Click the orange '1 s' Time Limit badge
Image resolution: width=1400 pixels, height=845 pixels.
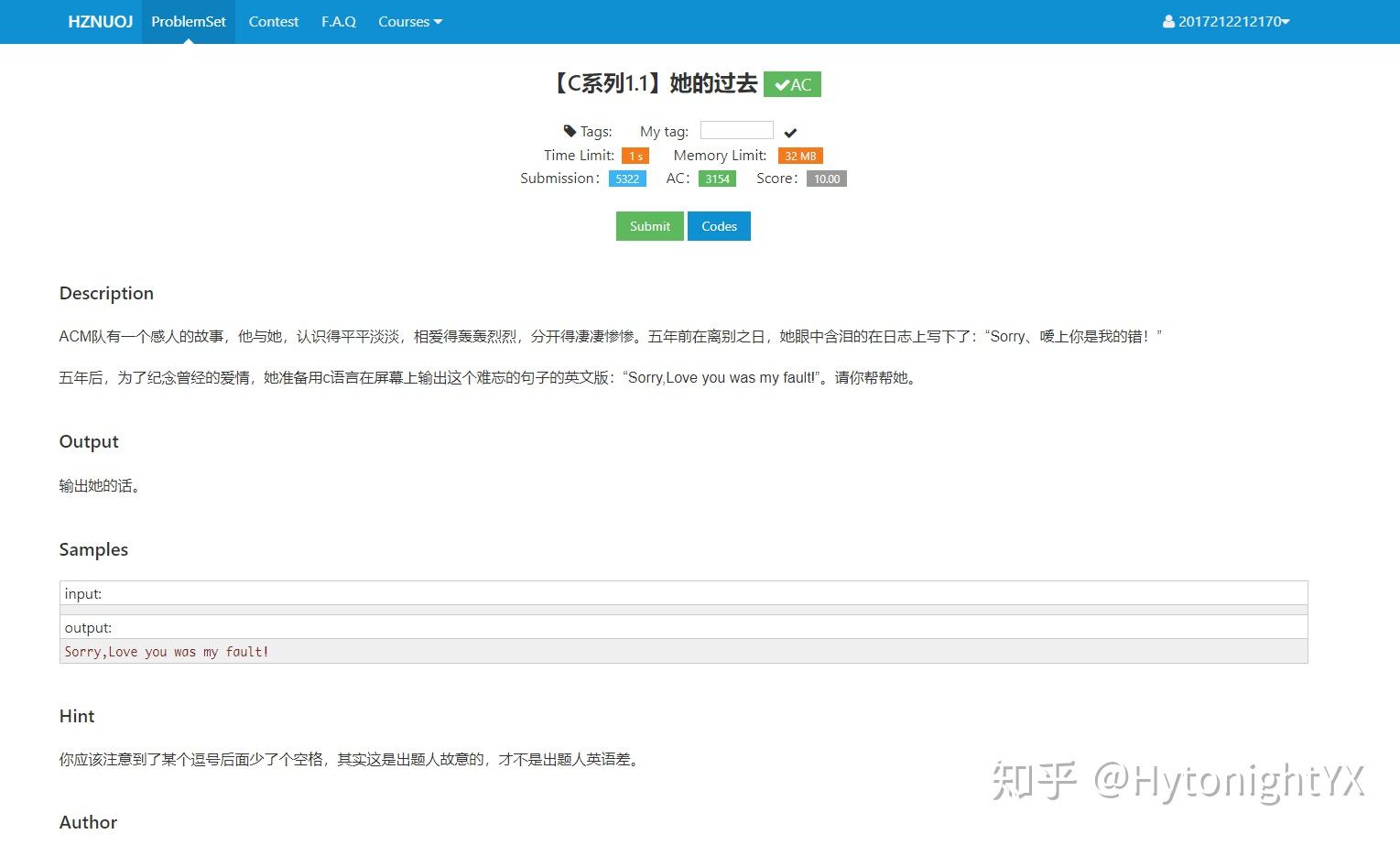pos(635,156)
